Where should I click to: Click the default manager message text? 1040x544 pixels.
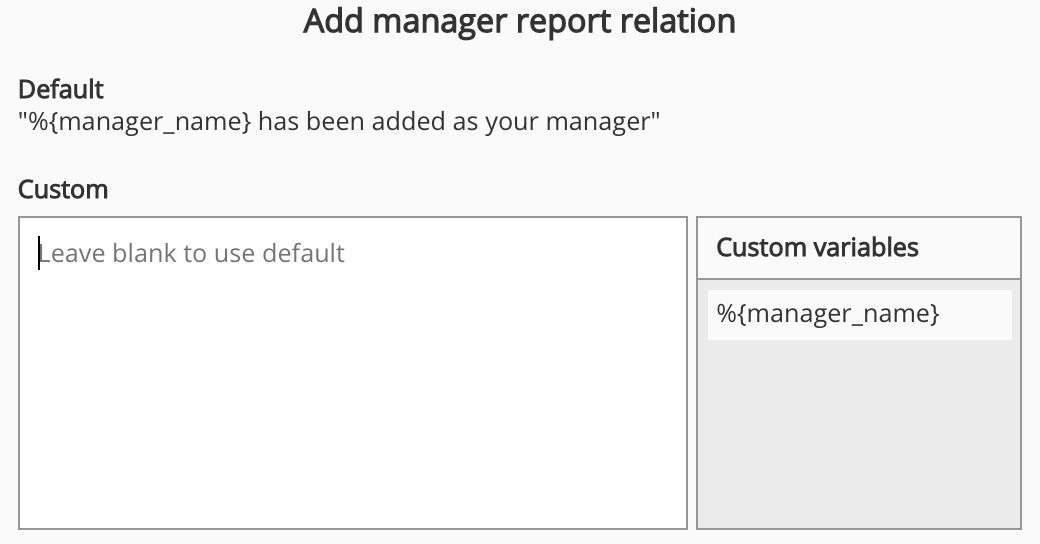point(339,122)
